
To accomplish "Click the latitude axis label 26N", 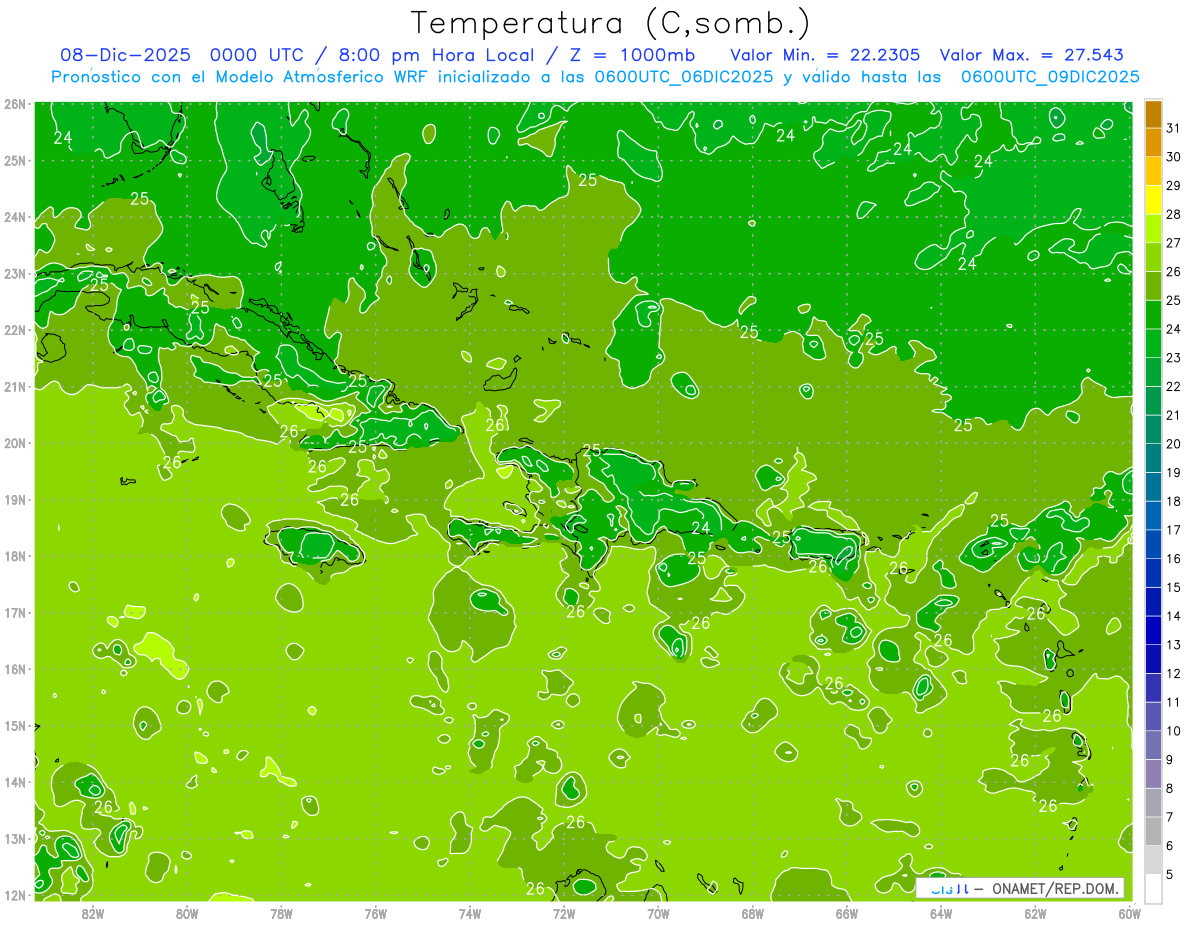I will coord(15,104).
